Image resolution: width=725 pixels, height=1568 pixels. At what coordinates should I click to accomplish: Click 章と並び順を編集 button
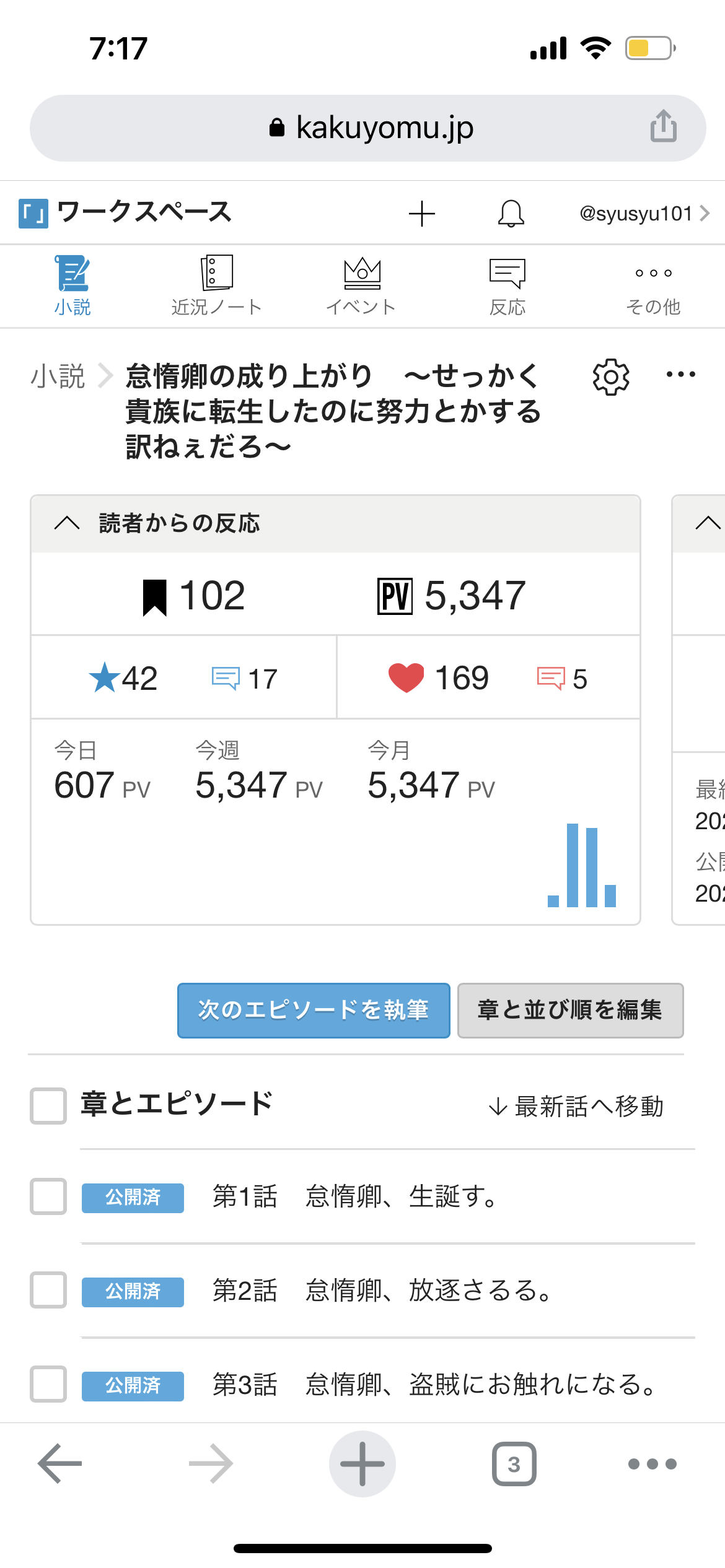[570, 1010]
